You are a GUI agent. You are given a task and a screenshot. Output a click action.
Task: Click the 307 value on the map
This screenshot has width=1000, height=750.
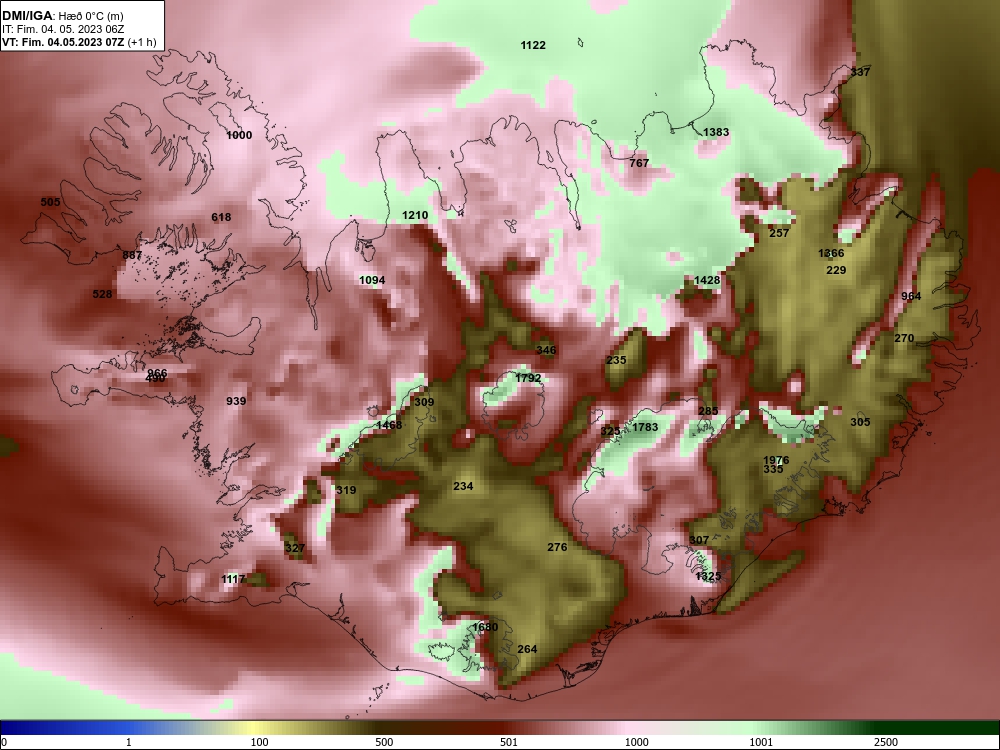coord(699,540)
